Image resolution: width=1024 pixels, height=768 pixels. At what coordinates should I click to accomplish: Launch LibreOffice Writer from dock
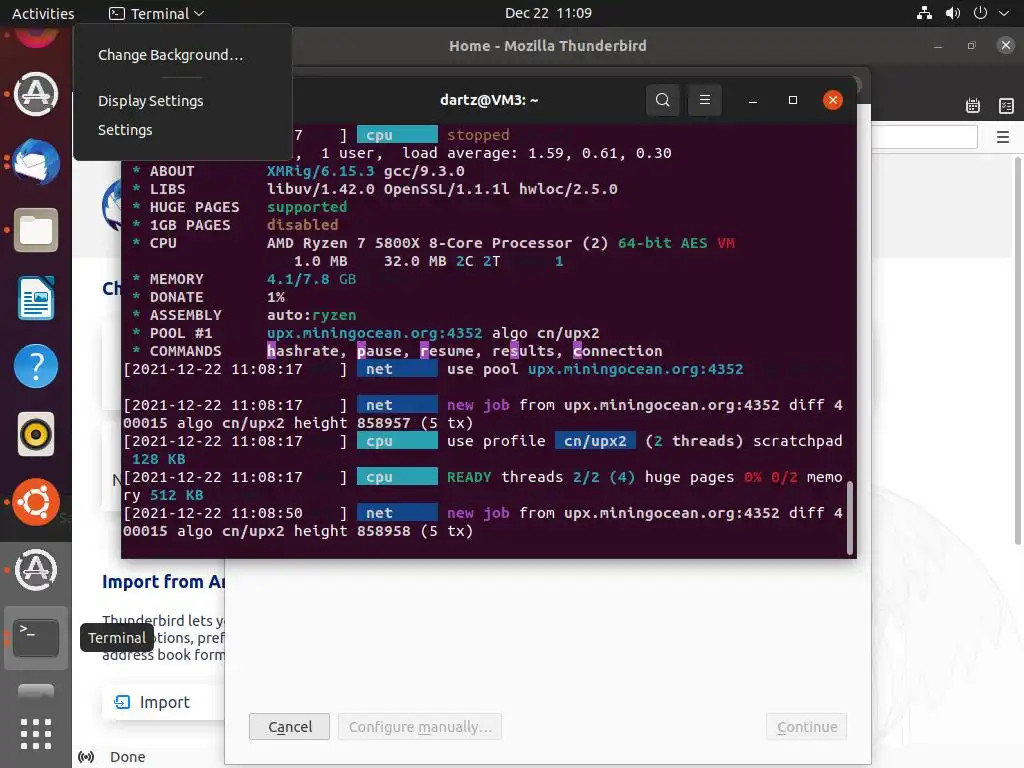click(36, 298)
